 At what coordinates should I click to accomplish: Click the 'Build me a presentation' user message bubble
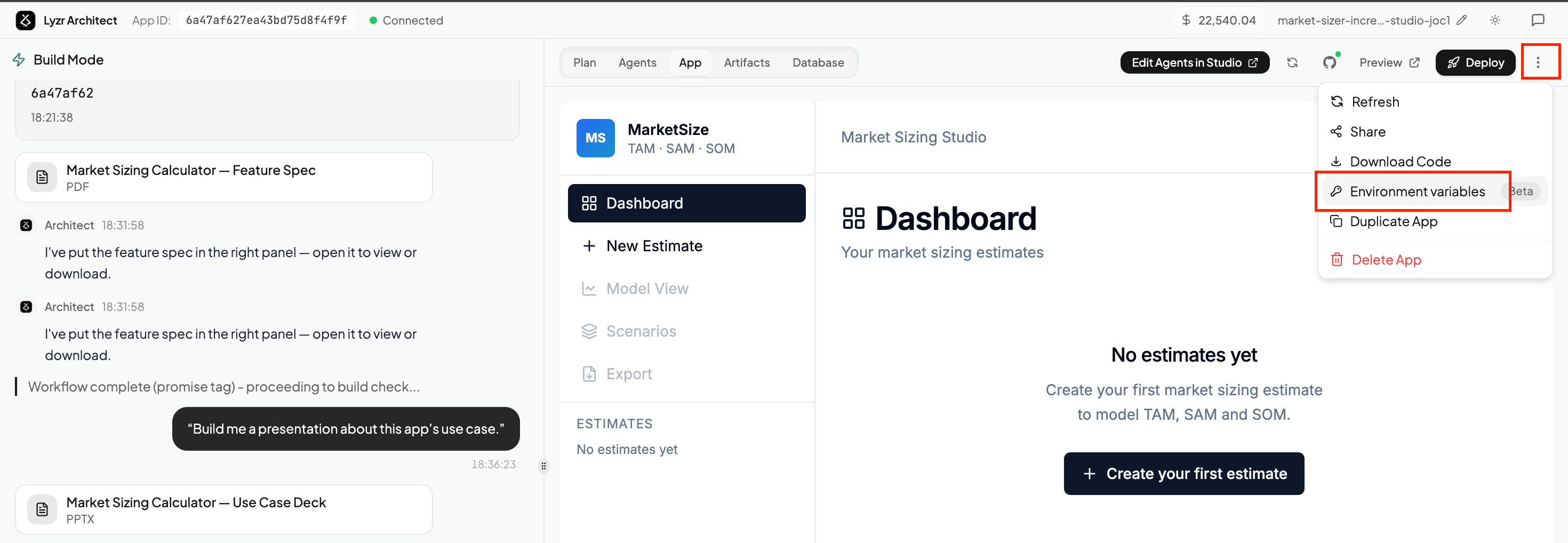pyautogui.click(x=346, y=428)
